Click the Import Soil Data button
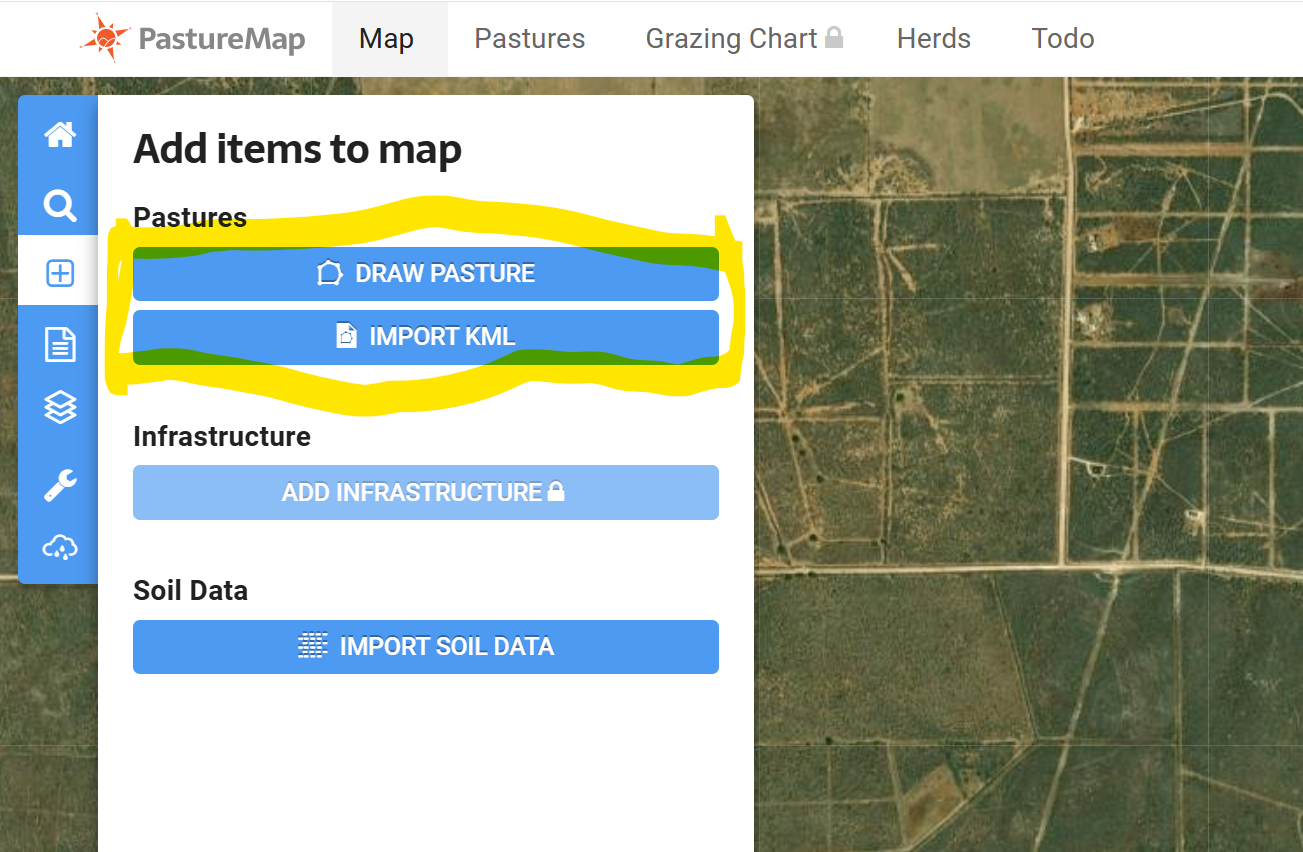The width and height of the screenshot is (1303, 852). click(x=426, y=647)
